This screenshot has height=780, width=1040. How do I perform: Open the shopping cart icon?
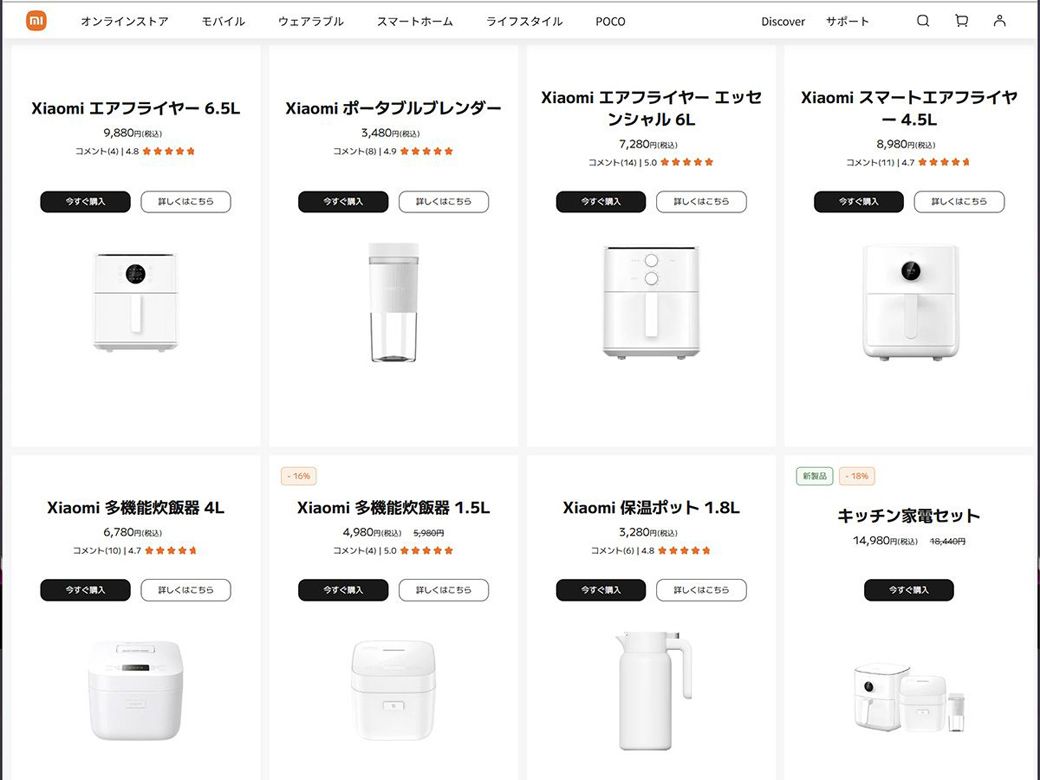[x=961, y=21]
